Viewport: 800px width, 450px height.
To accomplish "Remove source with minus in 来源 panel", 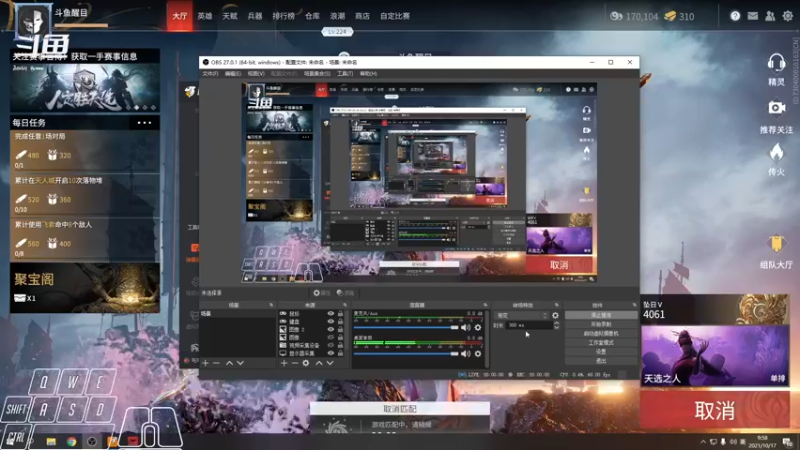I will point(295,363).
